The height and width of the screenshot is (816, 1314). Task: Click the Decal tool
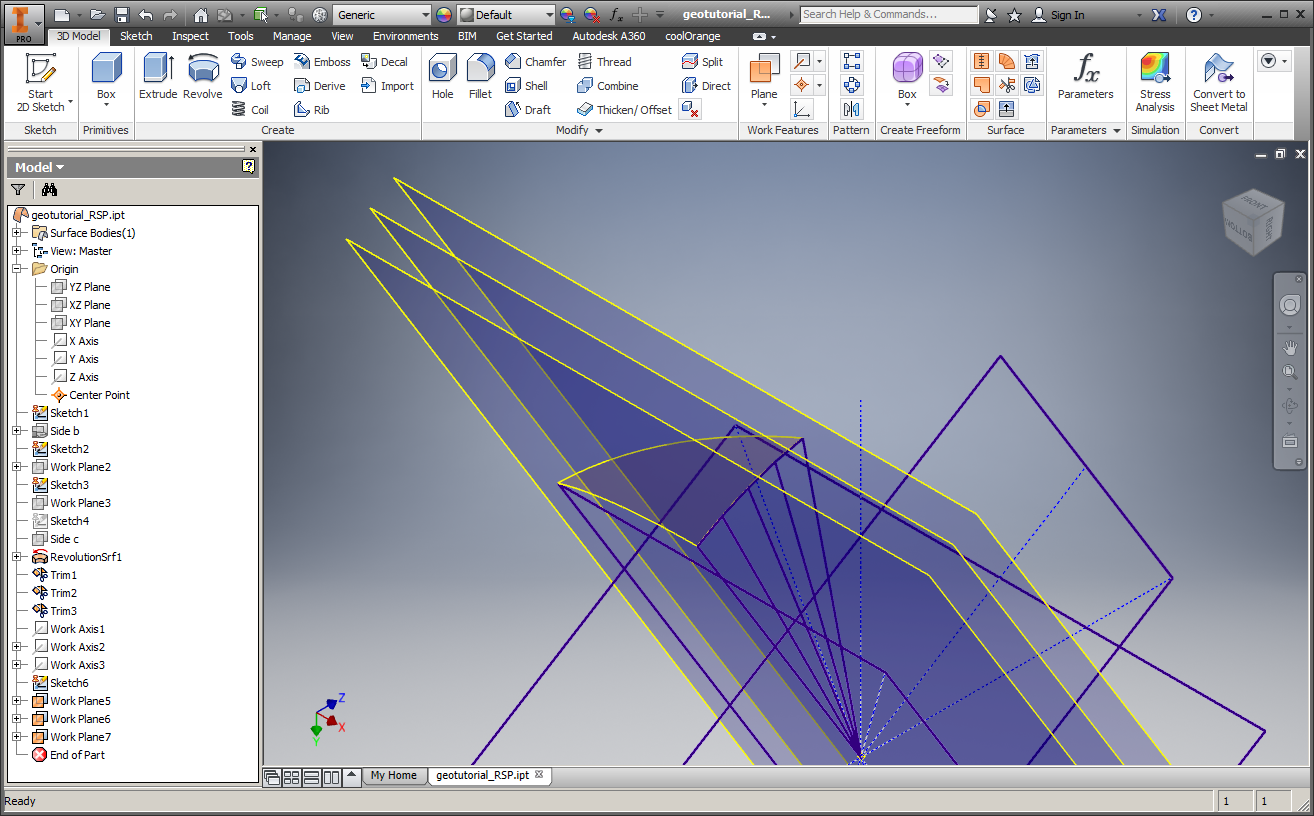click(x=384, y=62)
